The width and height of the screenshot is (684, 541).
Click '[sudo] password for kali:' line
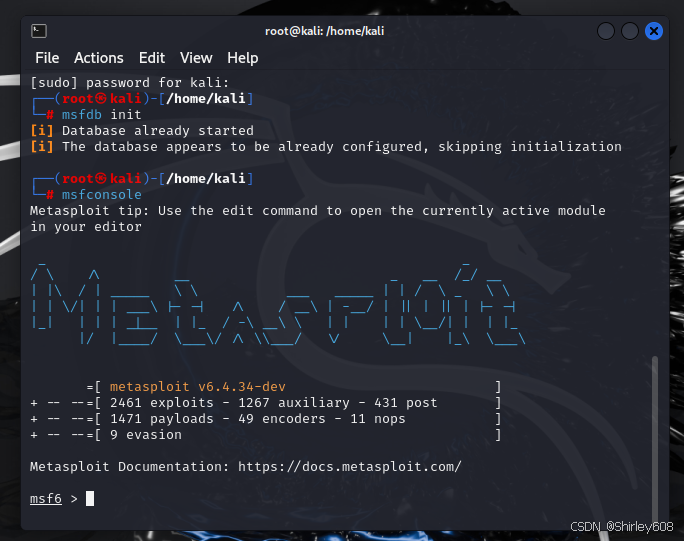coord(129,82)
